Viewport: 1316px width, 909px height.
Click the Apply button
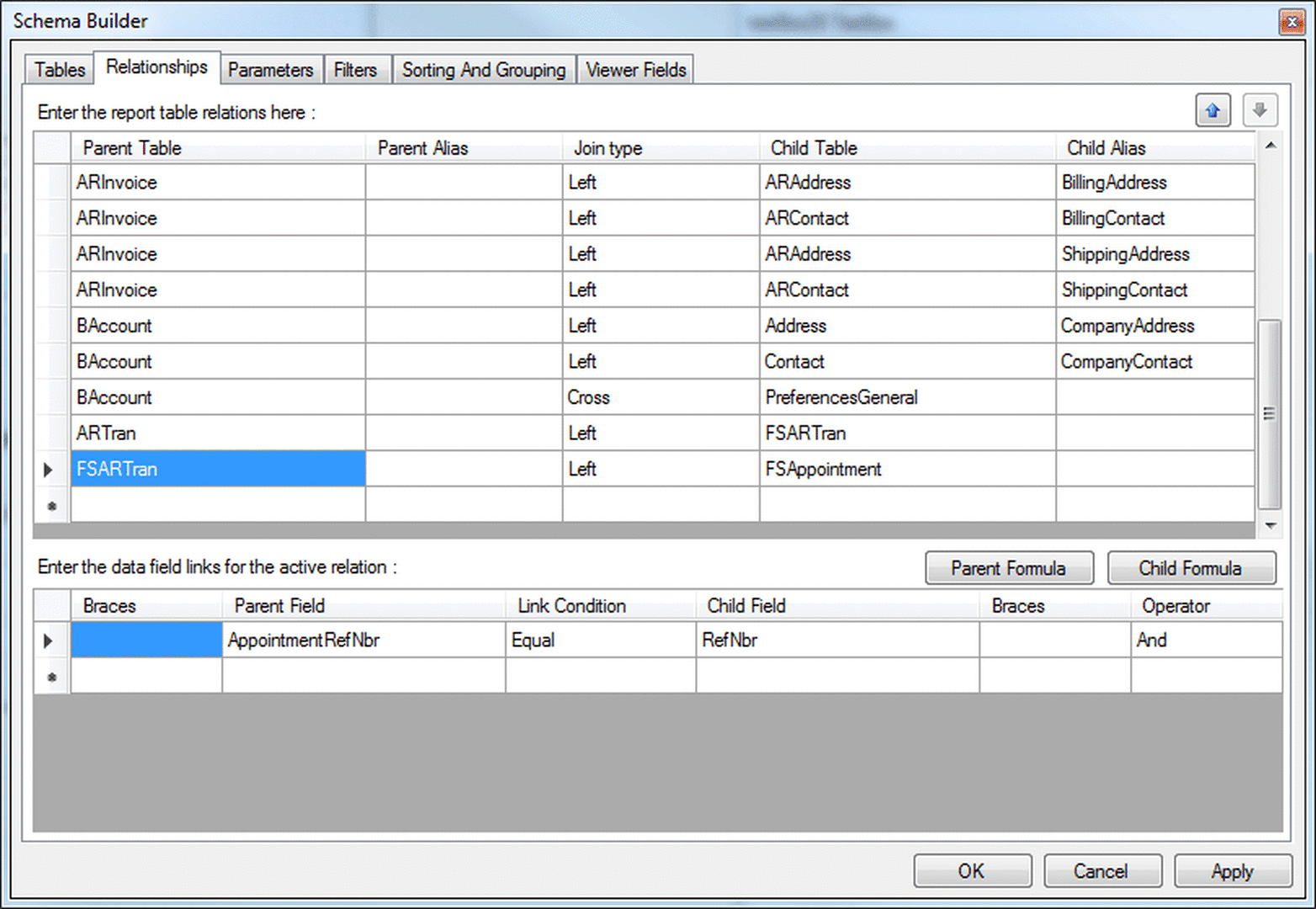(x=1232, y=871)
